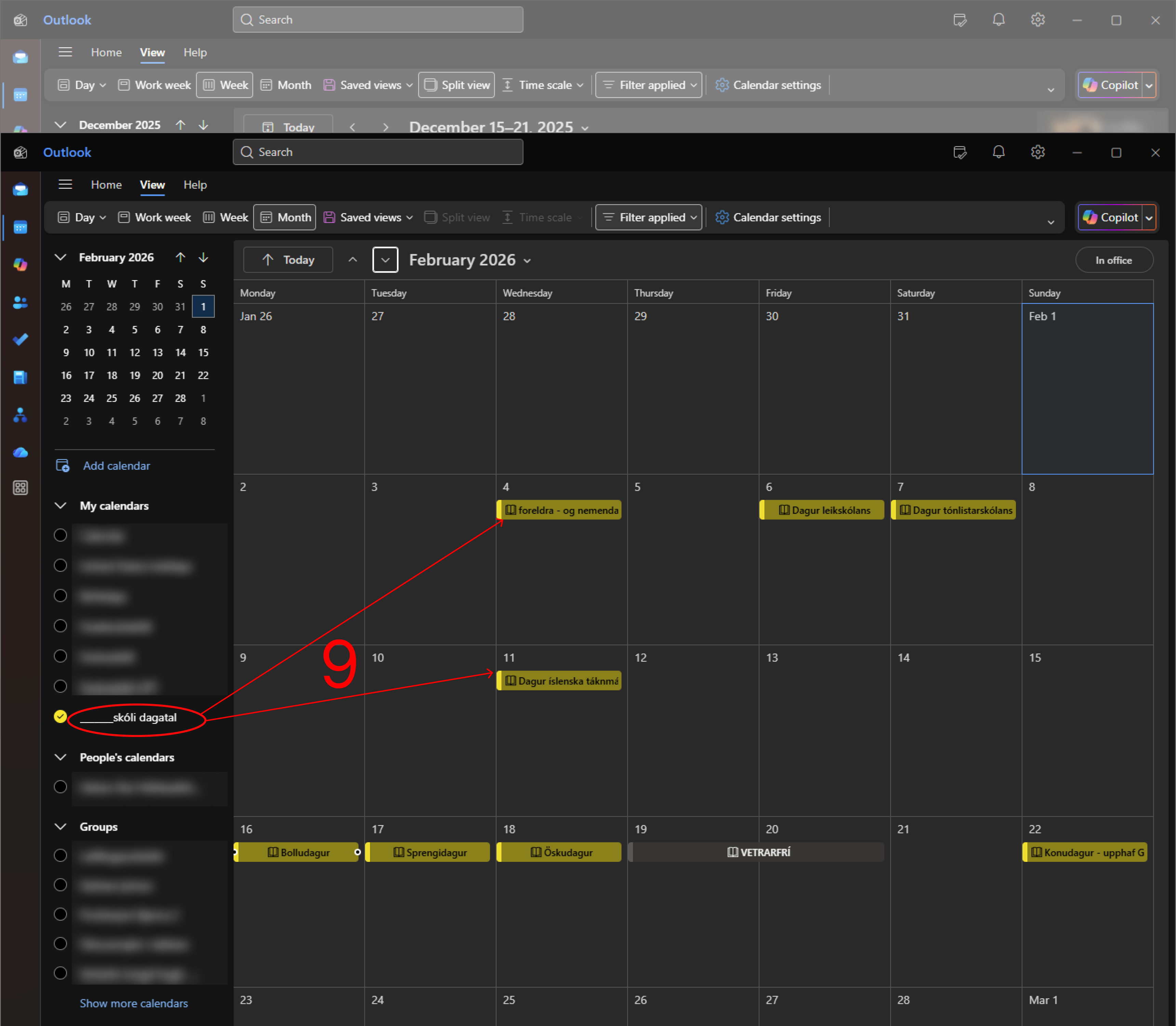Viewport: 1176px width, 1026px height.
Task: Enable the first calendar under My calendars
Action: [60, 535]
